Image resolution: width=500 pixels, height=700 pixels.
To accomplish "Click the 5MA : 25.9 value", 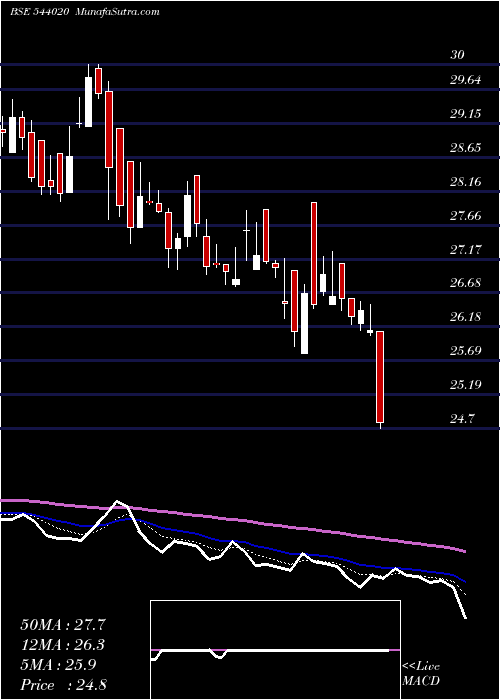I will pos(58,665).
